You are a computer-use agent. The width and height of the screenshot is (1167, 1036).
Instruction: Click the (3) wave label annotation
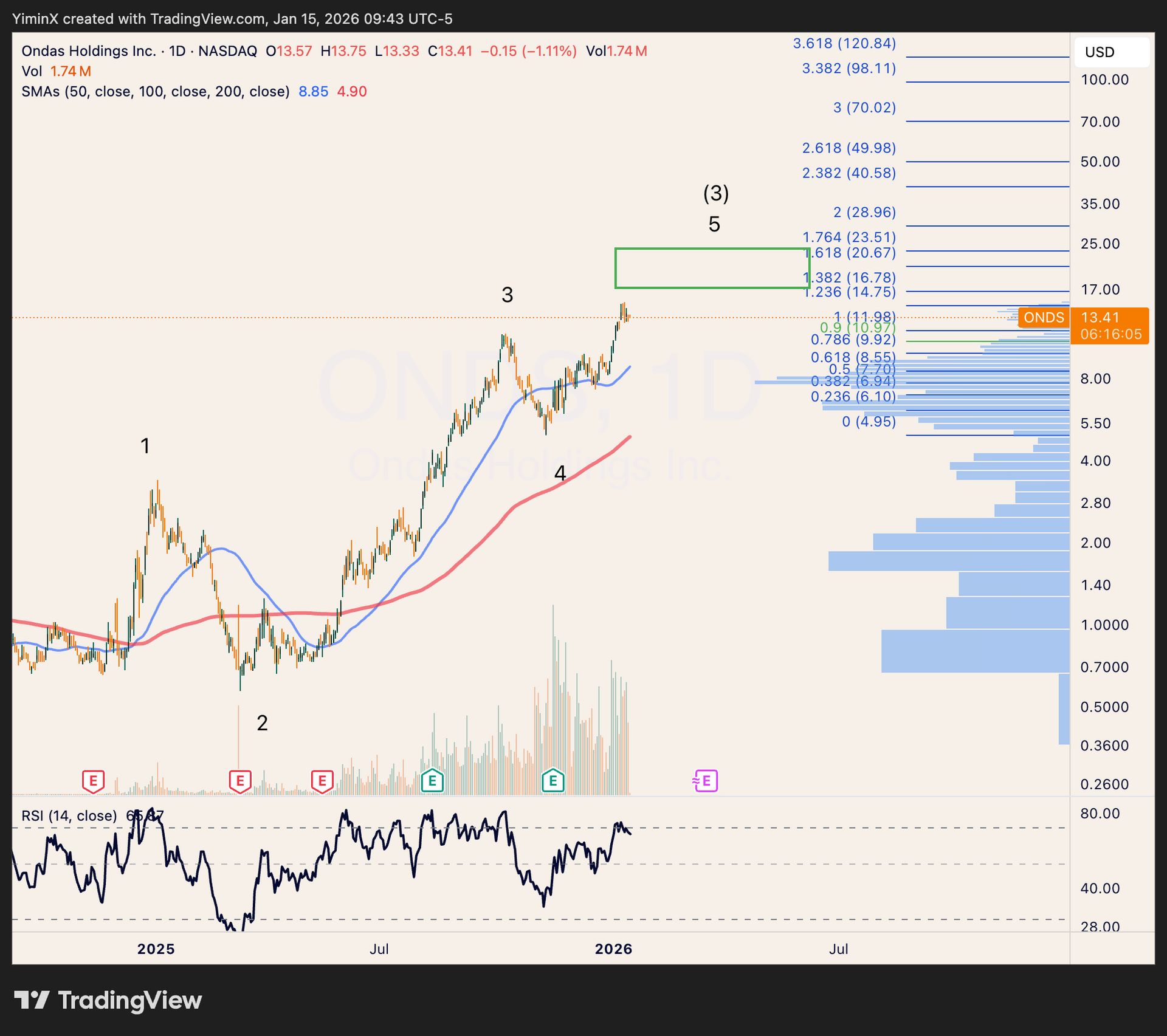[x=715, y=193]
